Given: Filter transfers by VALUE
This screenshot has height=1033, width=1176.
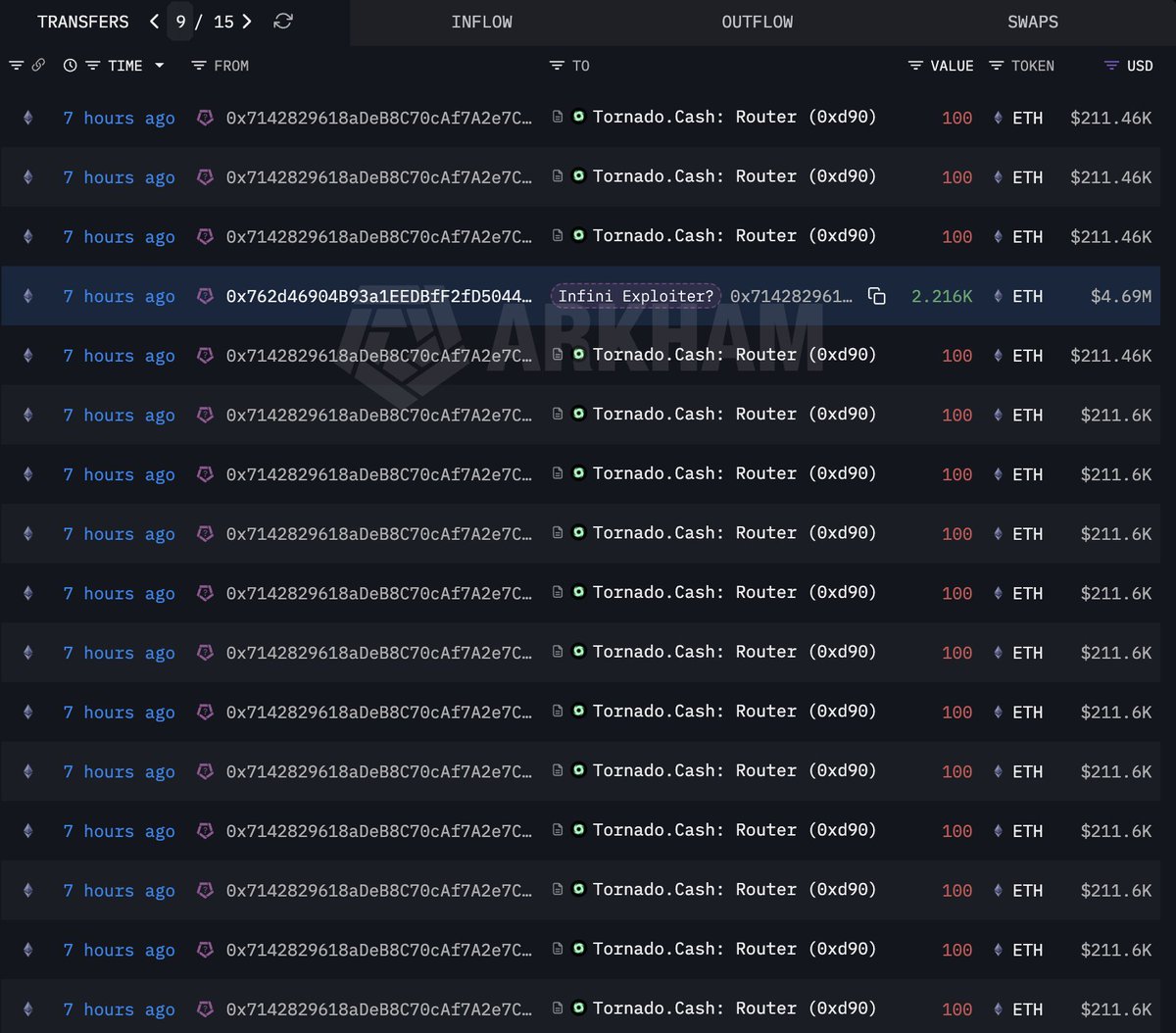Looking at the screenshot, I should (915, 66).
